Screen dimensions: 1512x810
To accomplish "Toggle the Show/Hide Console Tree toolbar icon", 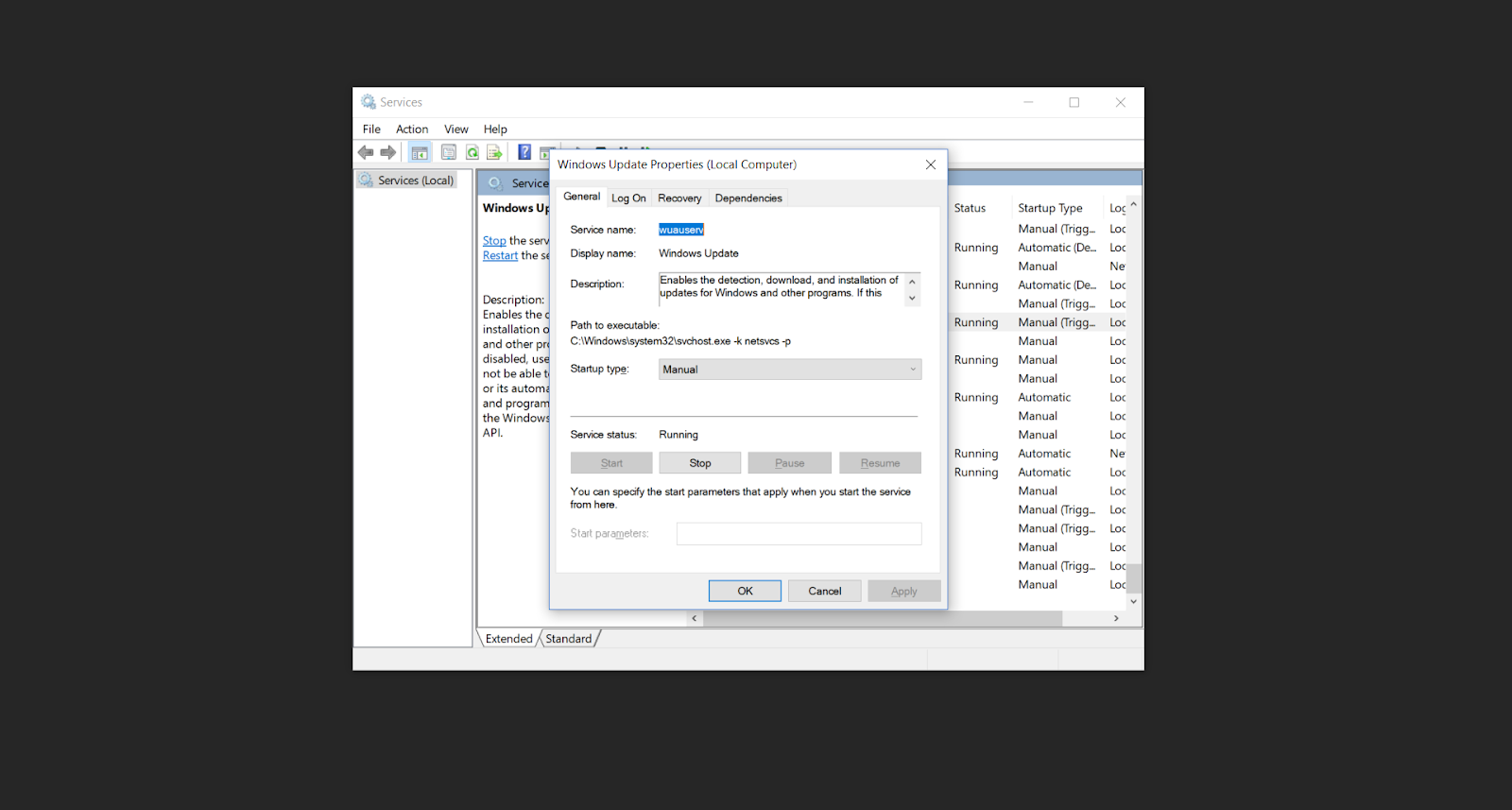I will pyautogui.click(x=420, y=152).
